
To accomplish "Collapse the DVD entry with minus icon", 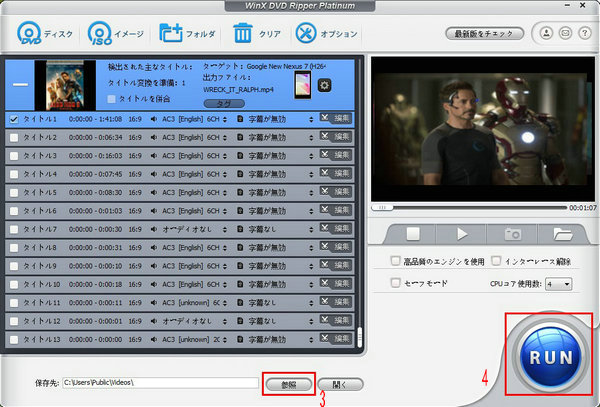I will [x=20, y=84].
